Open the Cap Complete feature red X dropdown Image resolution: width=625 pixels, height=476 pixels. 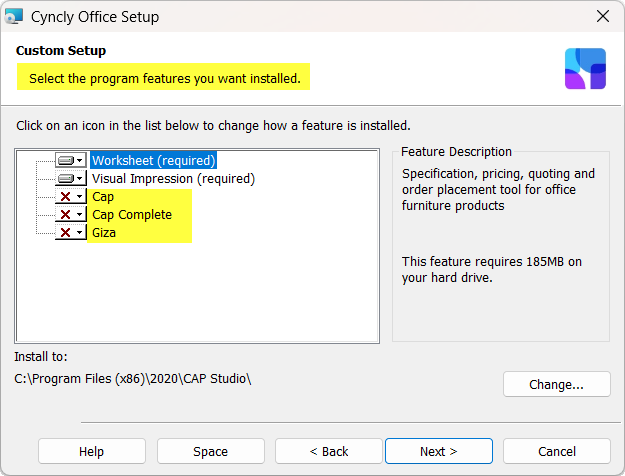[x=71, y=214]
